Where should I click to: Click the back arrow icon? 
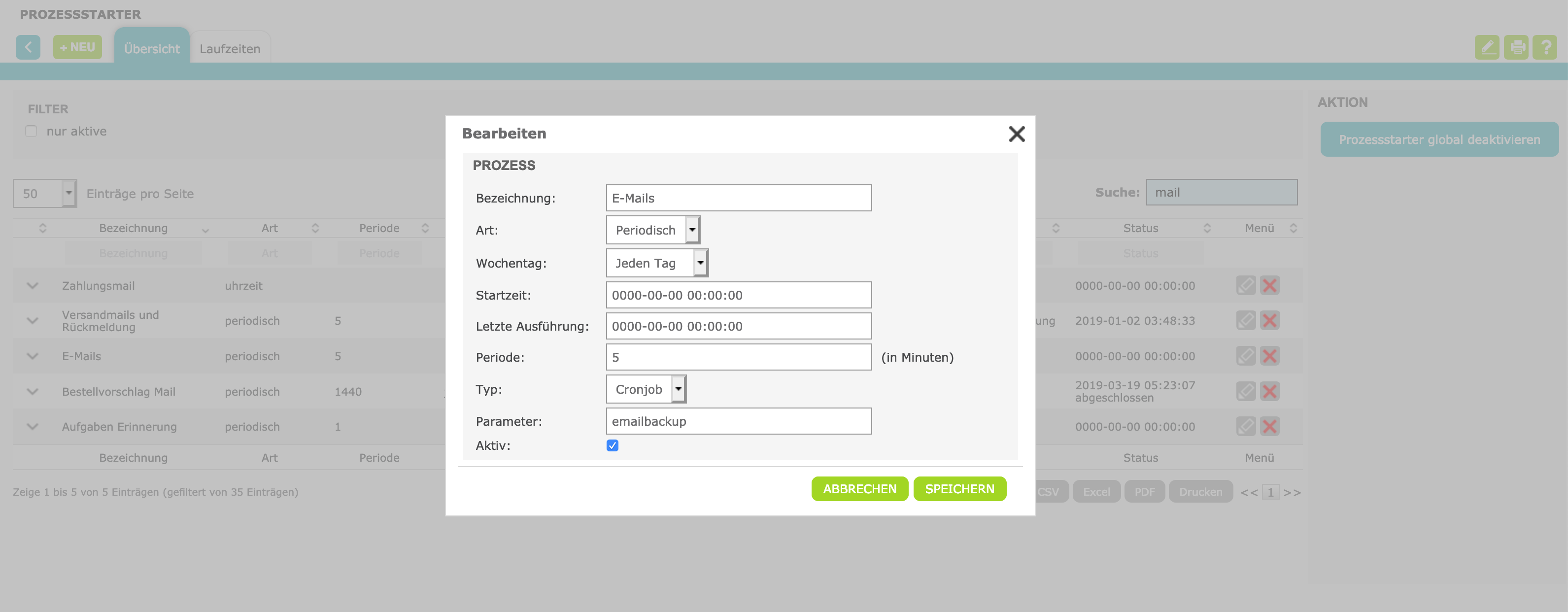click(x=28, y=47)
